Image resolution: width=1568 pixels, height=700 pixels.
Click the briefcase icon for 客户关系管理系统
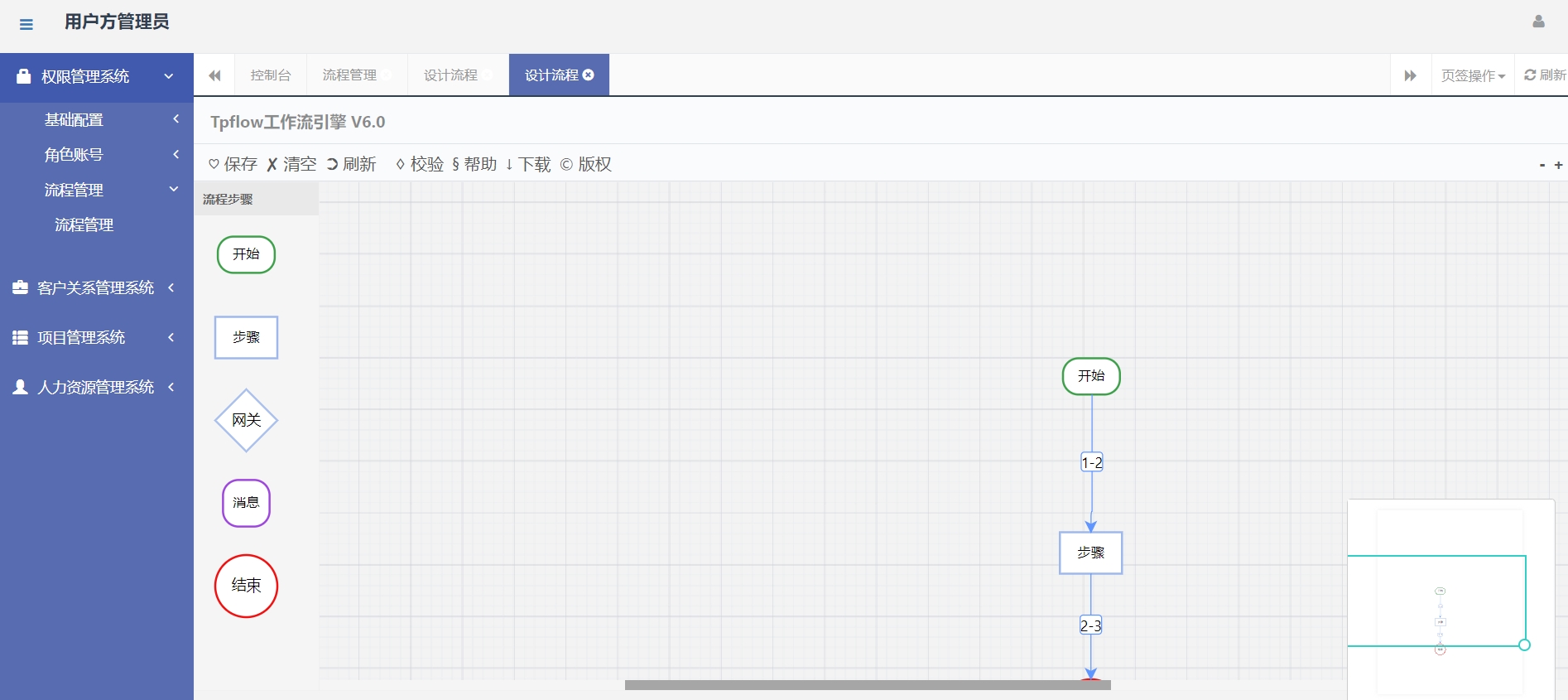tap(21, 287)
